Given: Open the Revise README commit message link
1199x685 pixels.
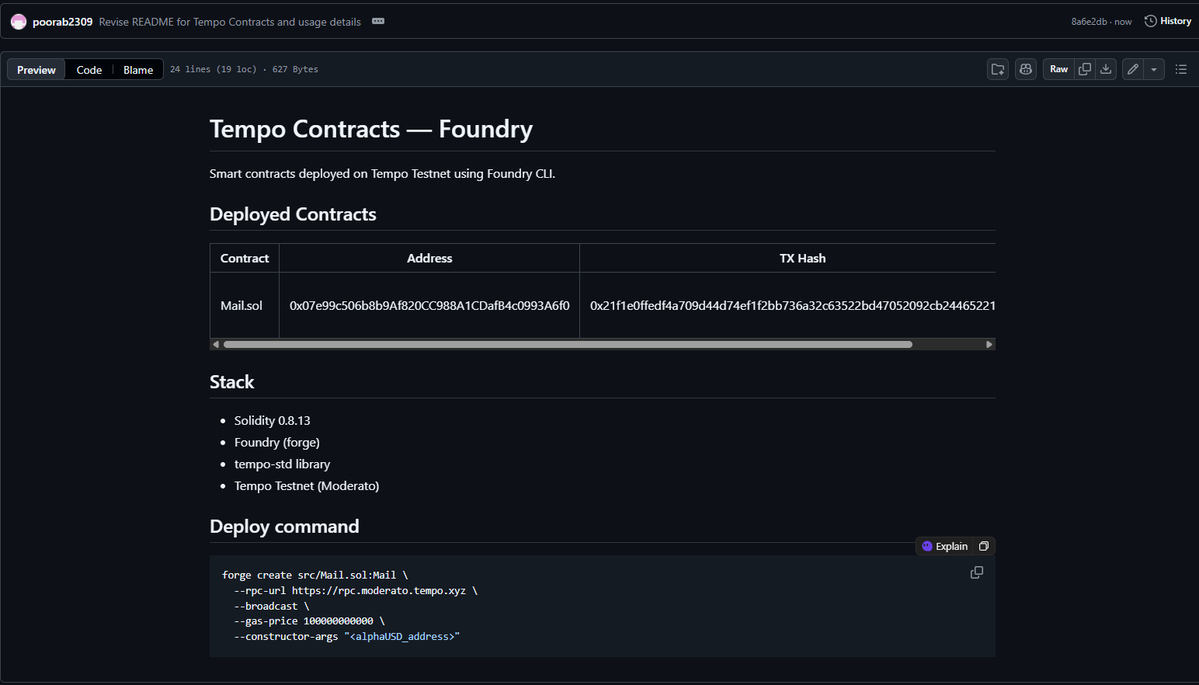Looking at the screenshot, I should coord(229,21).
